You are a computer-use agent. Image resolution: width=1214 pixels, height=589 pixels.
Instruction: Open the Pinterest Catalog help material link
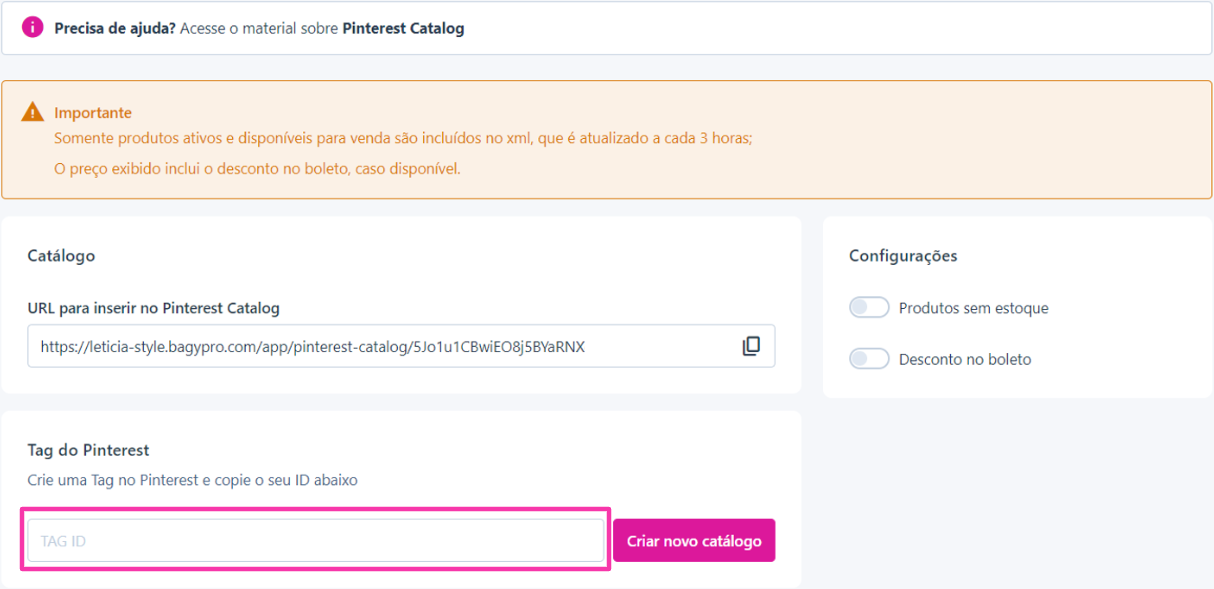pos(403,28)
